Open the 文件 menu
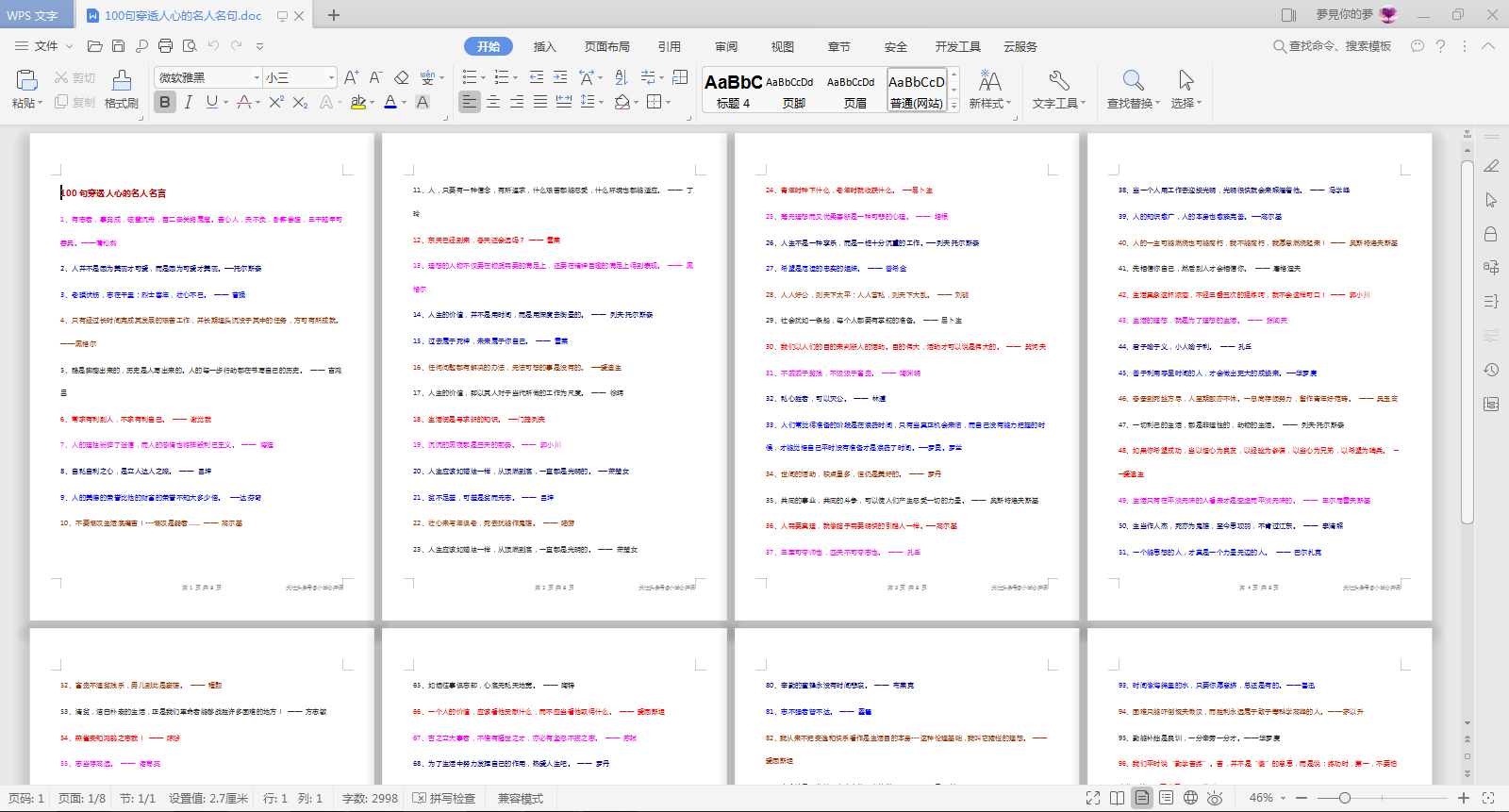The image size is (1509, 812). (x=44, y=45)
